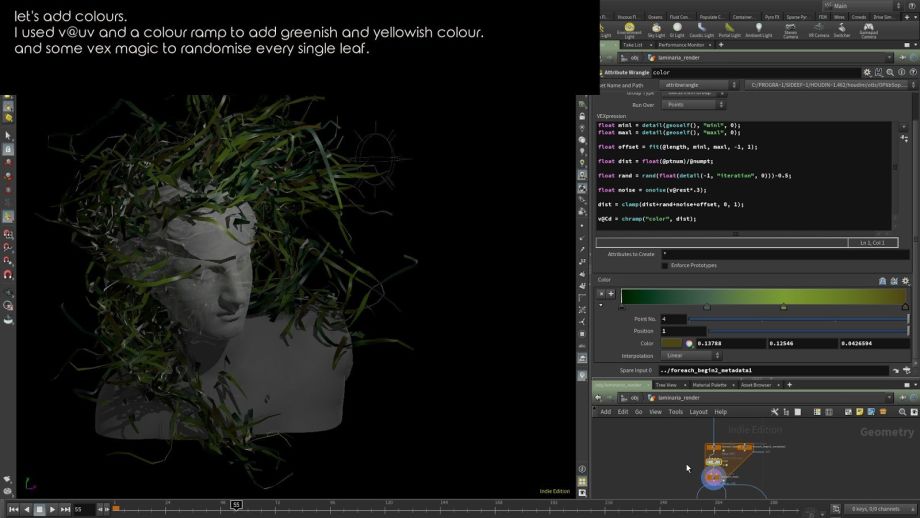This screenshot has height=518, width=920.
Task: Click the color picker wheel next to Color
Action: pos(689,343)
